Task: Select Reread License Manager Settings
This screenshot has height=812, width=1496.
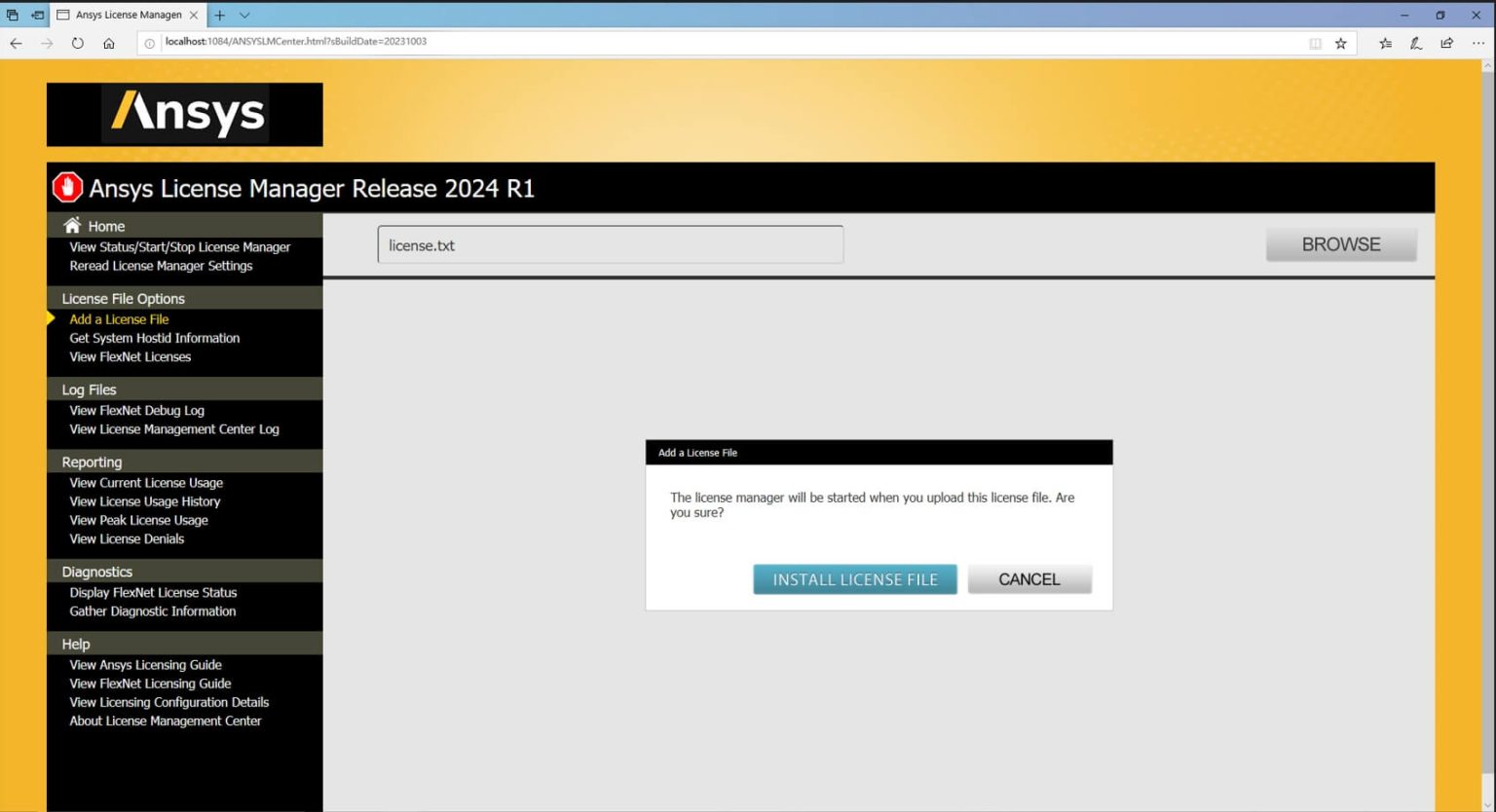Action: click(x=161, y=266)
